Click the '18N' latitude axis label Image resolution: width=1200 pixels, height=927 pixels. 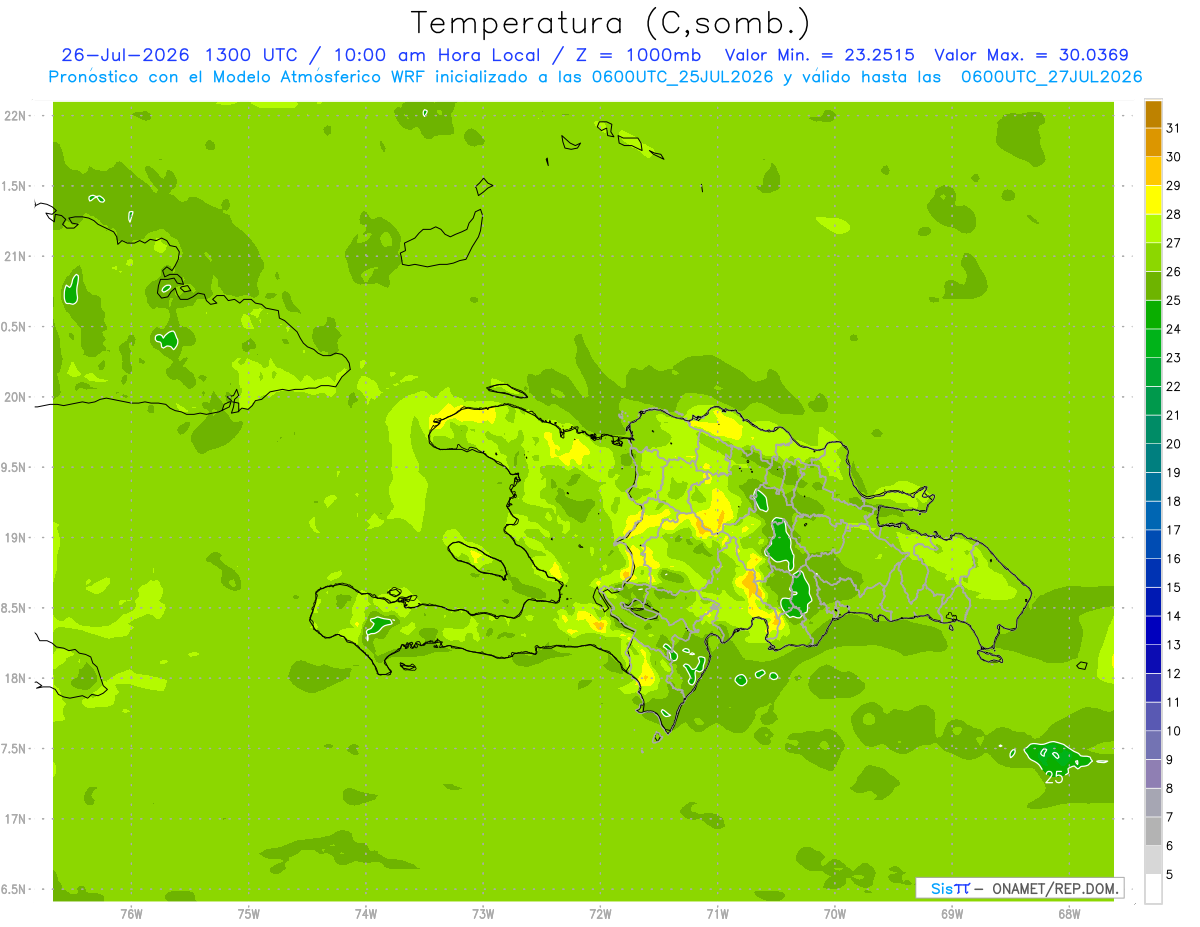pos(16,678)
